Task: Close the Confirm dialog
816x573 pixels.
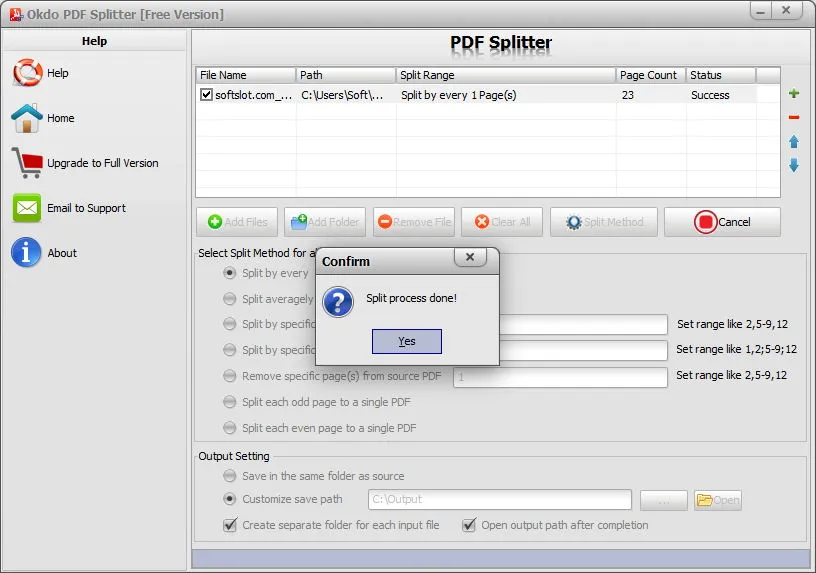Action: click(470, 257)
